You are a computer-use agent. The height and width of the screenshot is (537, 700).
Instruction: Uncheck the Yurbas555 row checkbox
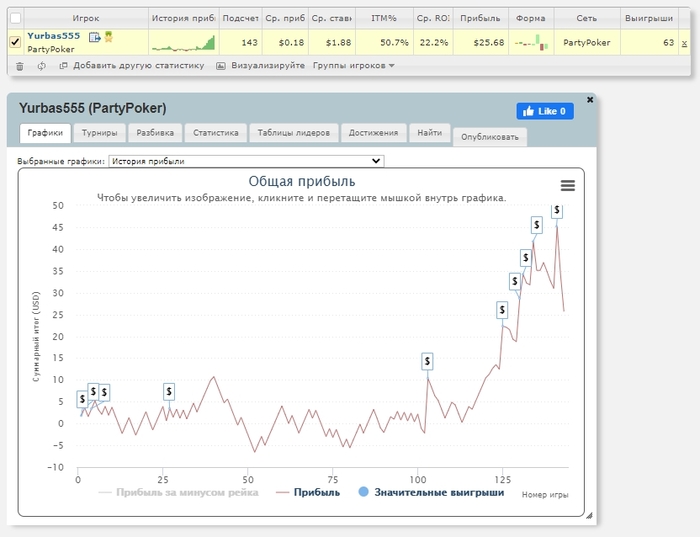(x=15, y=42)
